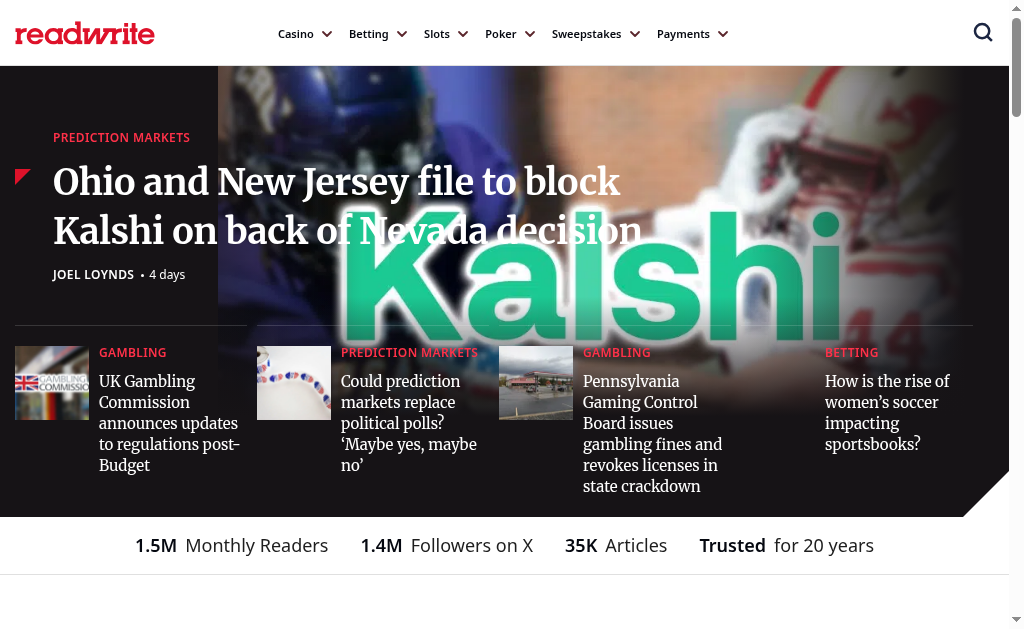This screenshot has width=1024, height=629.
Task: Select the Prediction Markets category label above headline
Action: click(x=121, y=137)
